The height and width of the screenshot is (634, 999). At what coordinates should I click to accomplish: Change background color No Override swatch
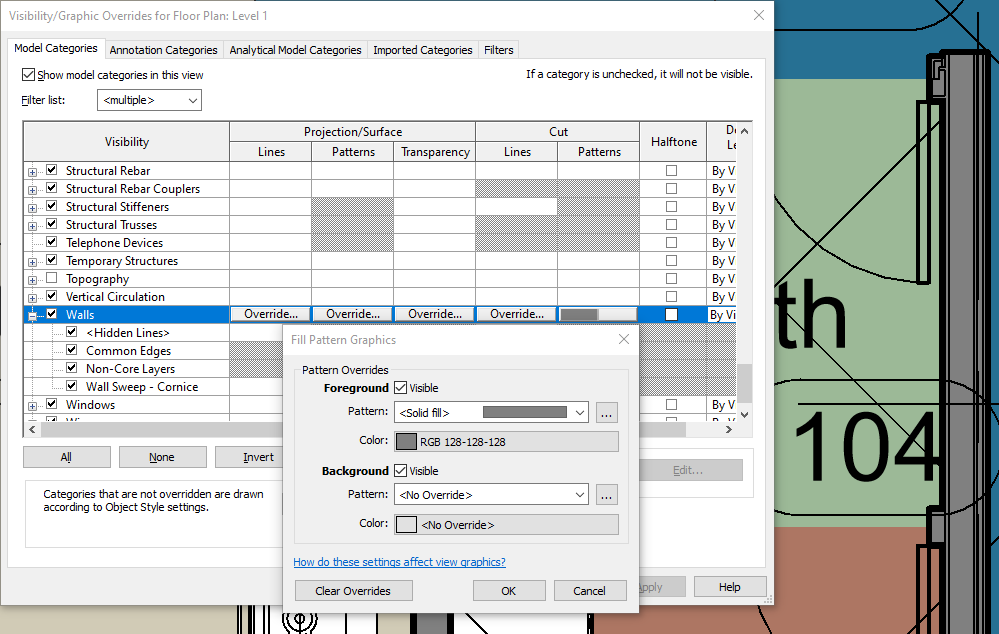coord(507,524)
